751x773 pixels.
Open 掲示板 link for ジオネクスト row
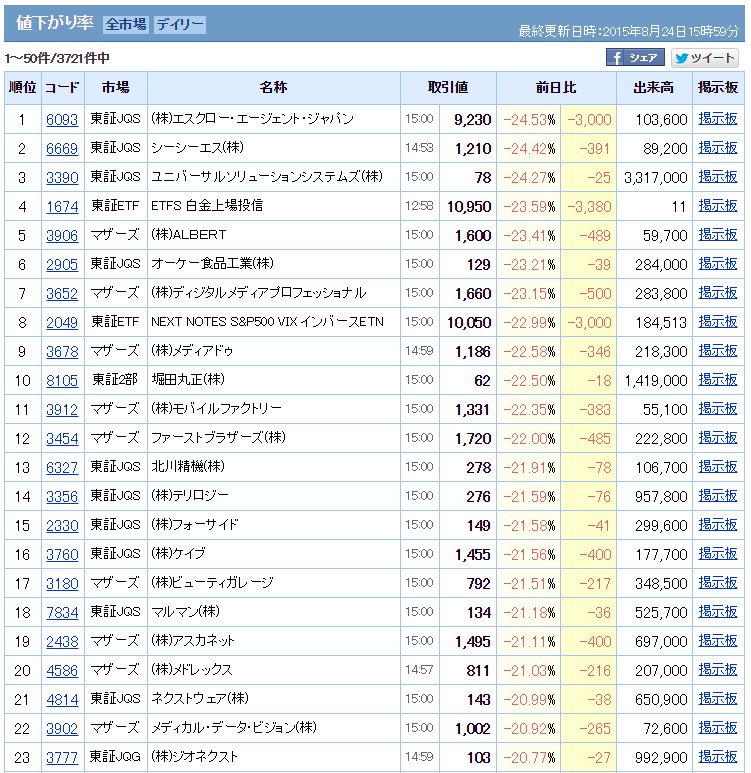click(717, 757)
